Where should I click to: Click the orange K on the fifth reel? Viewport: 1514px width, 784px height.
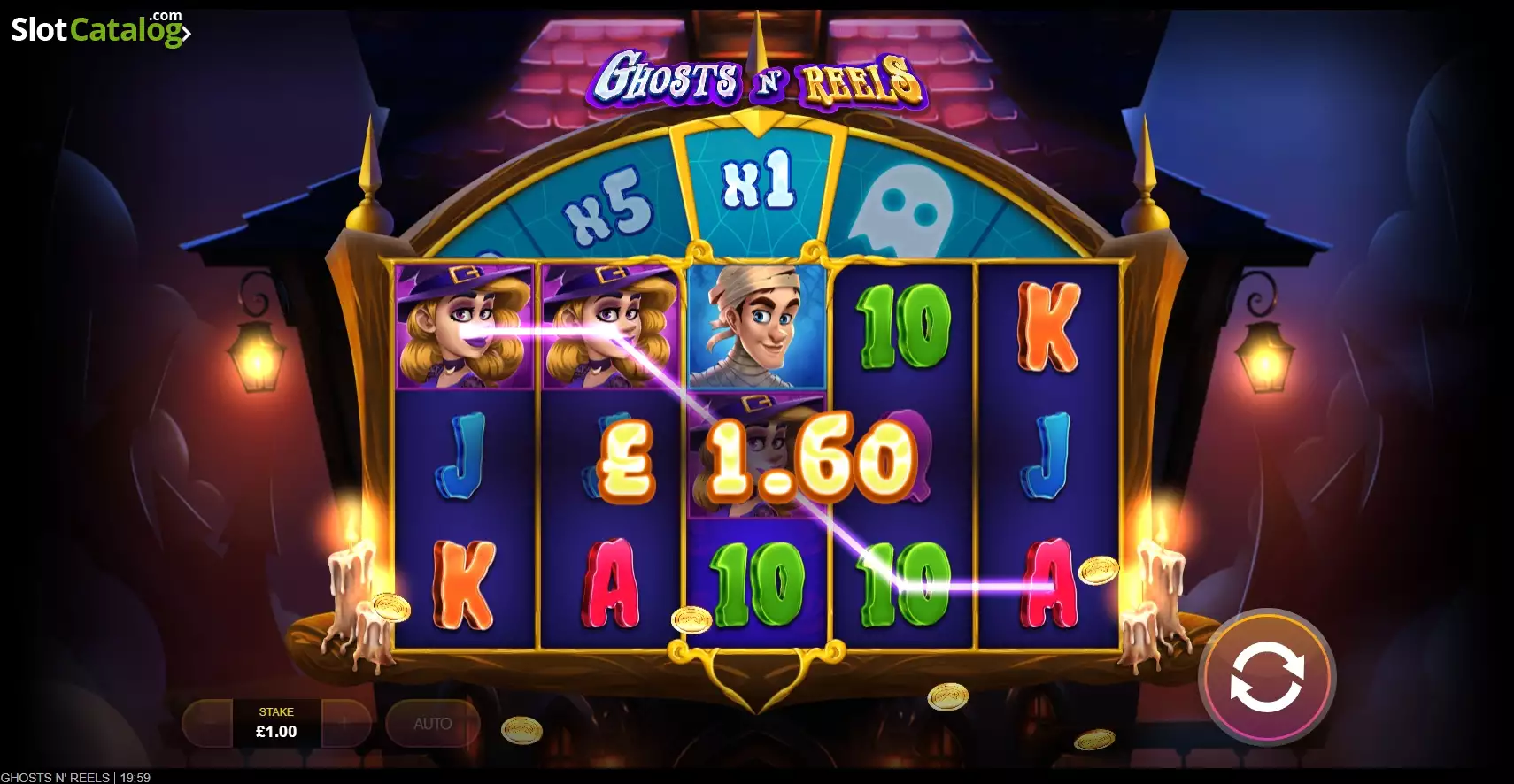coord(1048,327)
